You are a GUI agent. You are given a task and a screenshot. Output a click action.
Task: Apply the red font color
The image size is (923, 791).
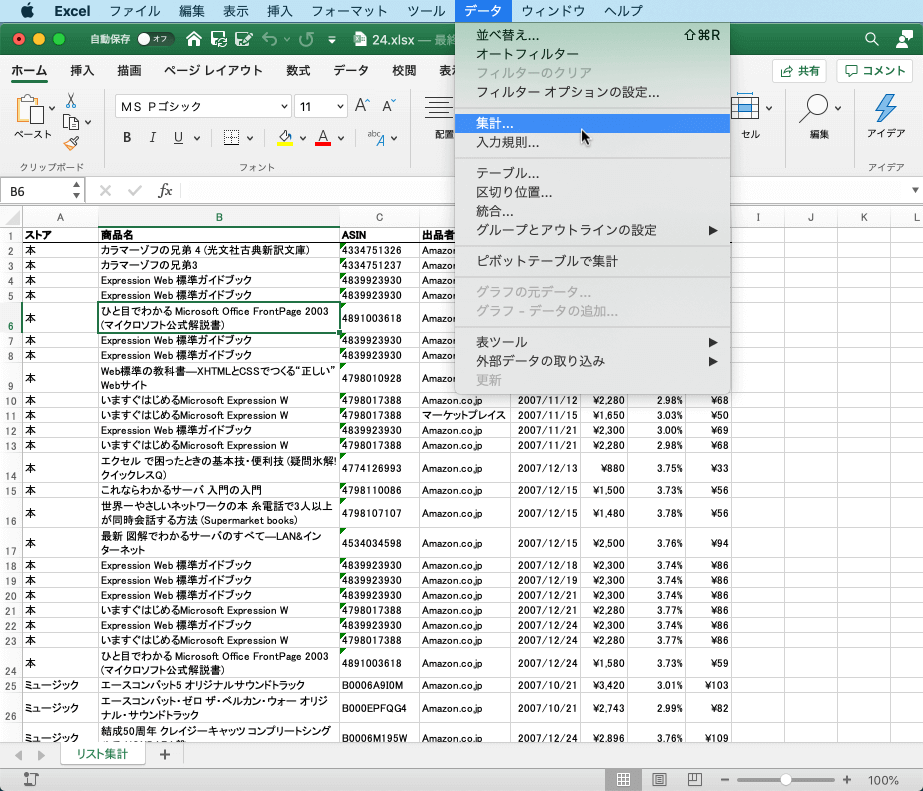click(323, 138)
